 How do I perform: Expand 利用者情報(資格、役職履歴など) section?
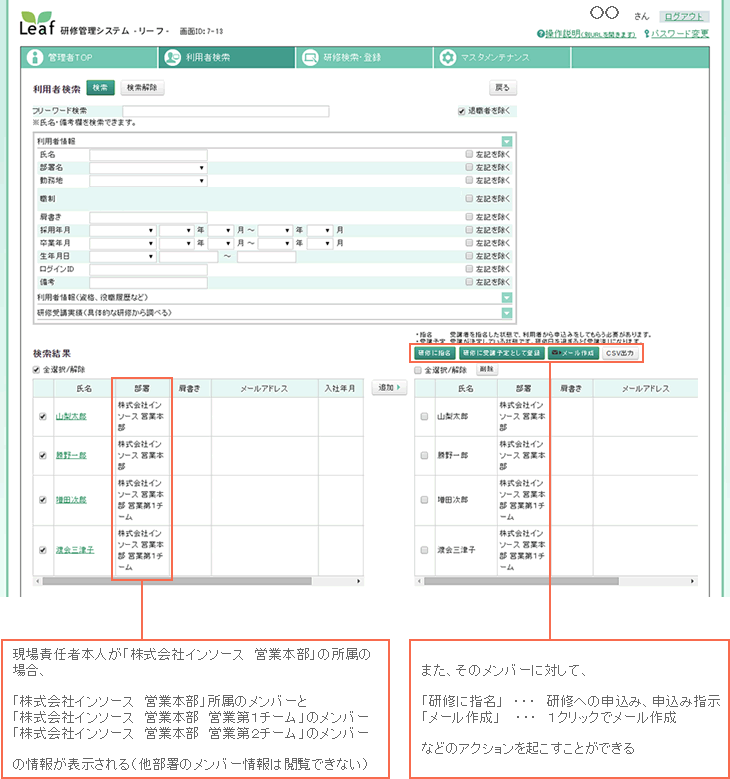(506, 298)
